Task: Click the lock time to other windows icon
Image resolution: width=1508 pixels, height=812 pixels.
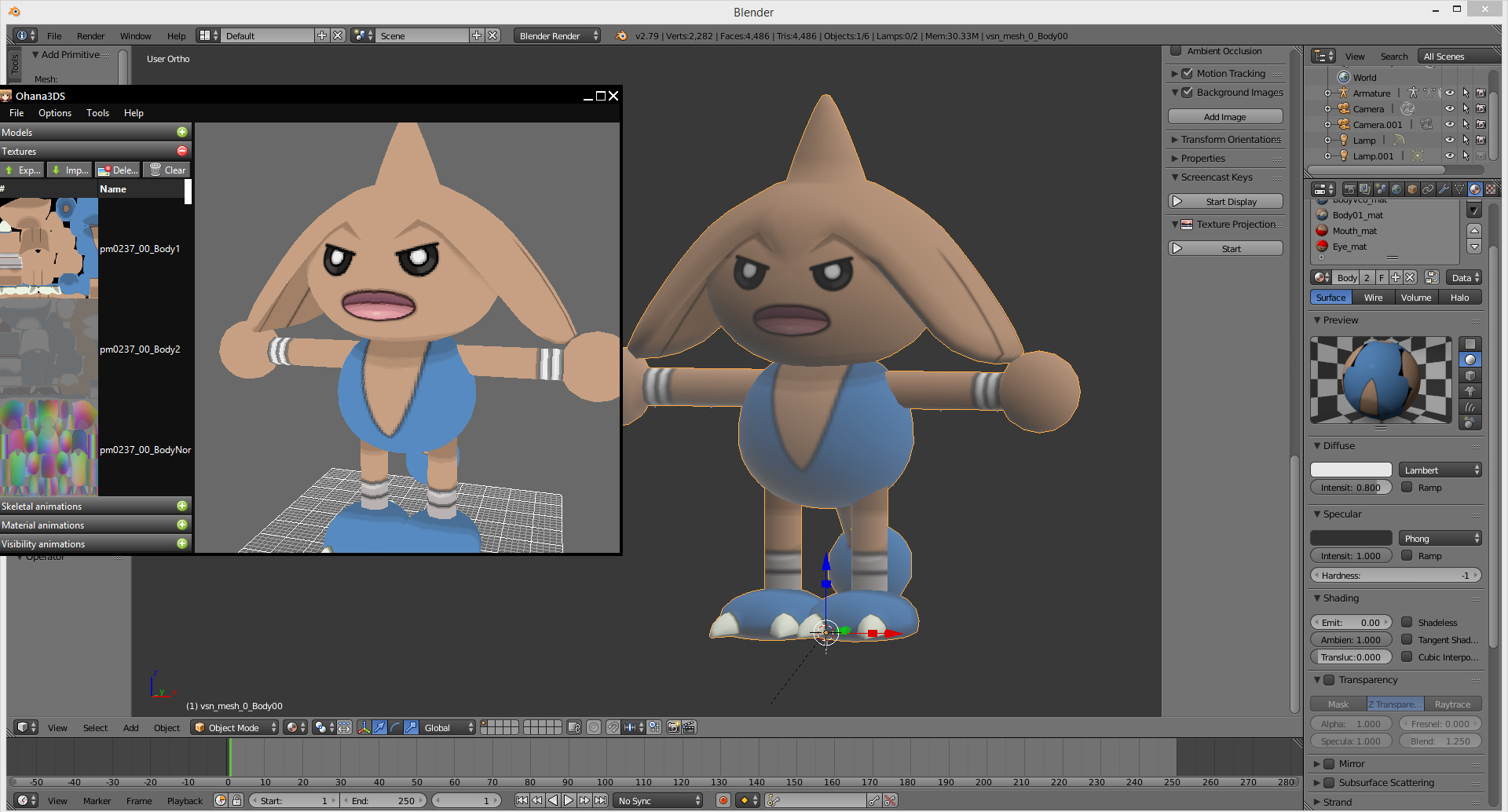Action: pyautogui.click(x=236, y=800)
